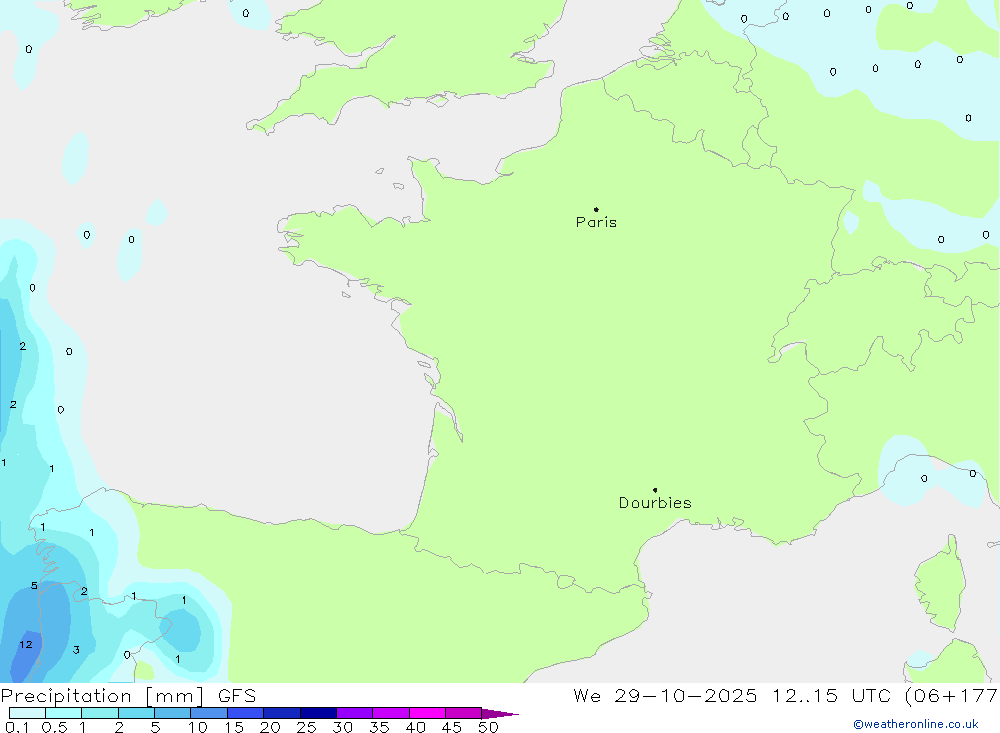Pick the 40-45 mm bright magenta legend swatch
The width and height of the screenshot is (1000, 733).
click(x=427, y=713)
